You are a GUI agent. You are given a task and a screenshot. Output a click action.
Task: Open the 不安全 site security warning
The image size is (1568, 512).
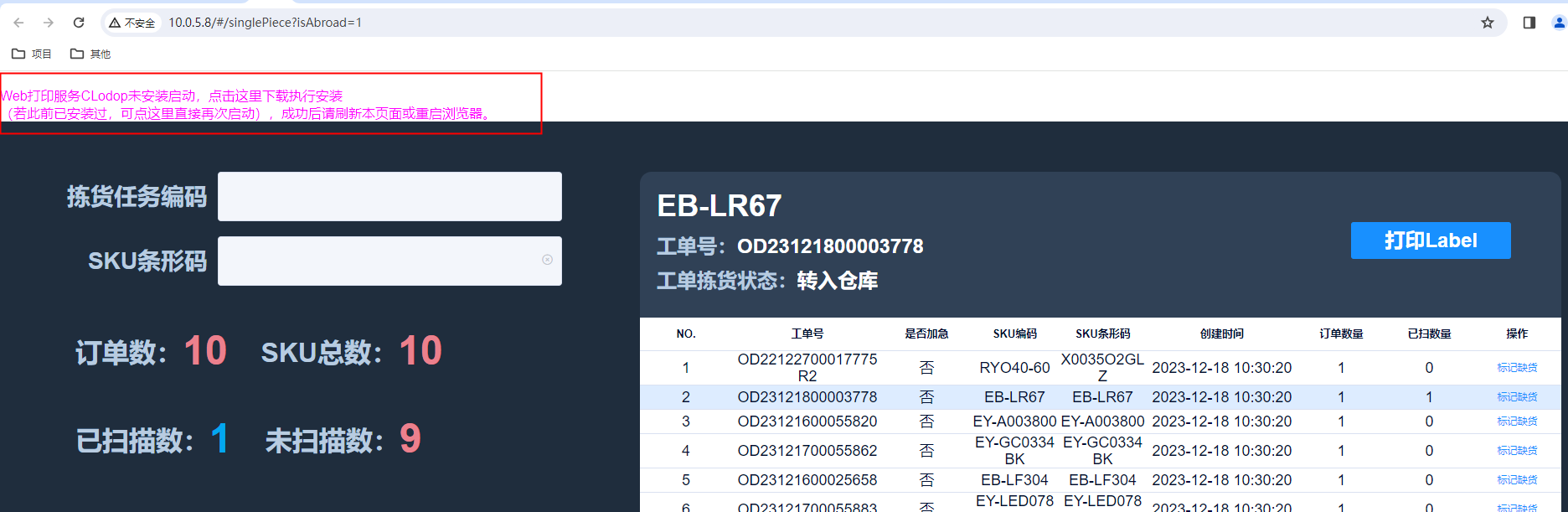pyautogui.click(x=132, y=23)
